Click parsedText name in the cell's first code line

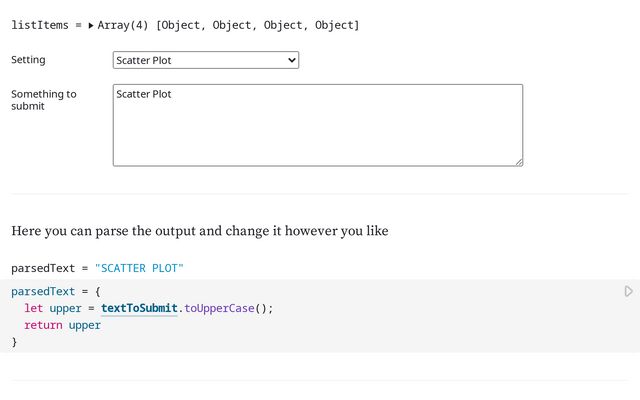(x=43, y=291)
